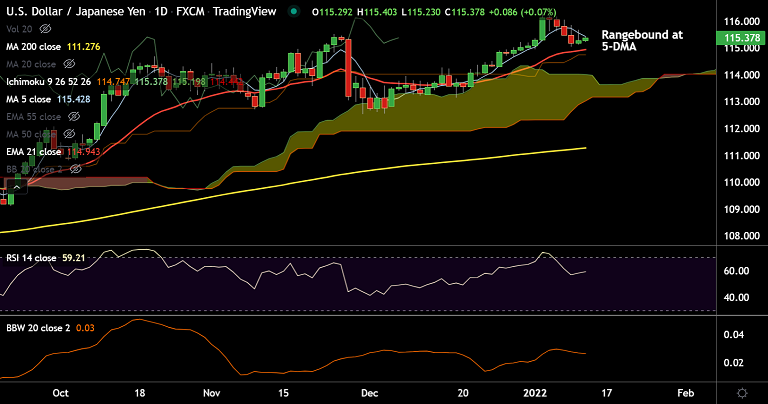Select the MA 20 close indicator label
This screenshot has height=404, width=768.
[x=31, y=64]
